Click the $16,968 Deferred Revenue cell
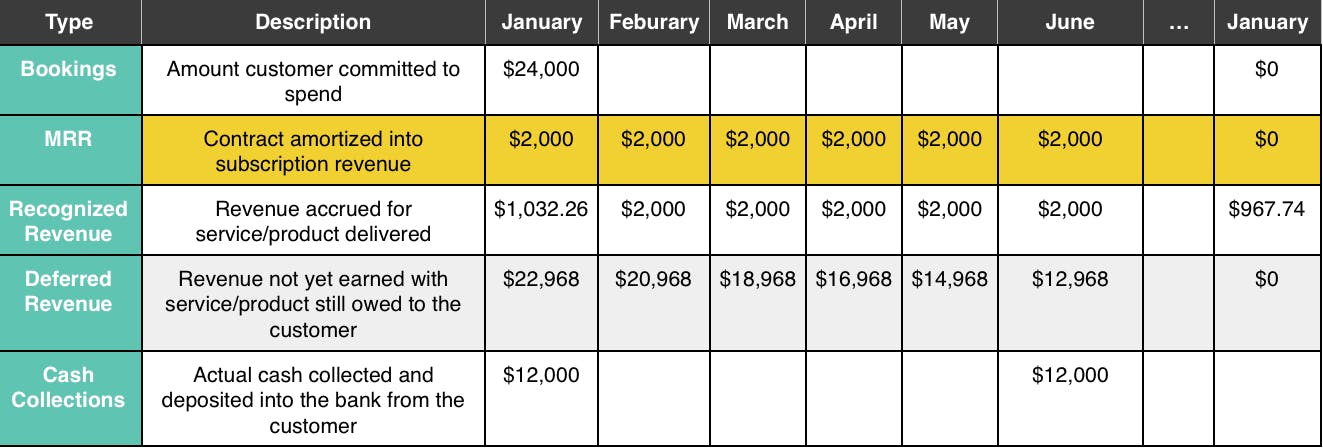This screenshot has width=1323, height=448. [854, 279]
